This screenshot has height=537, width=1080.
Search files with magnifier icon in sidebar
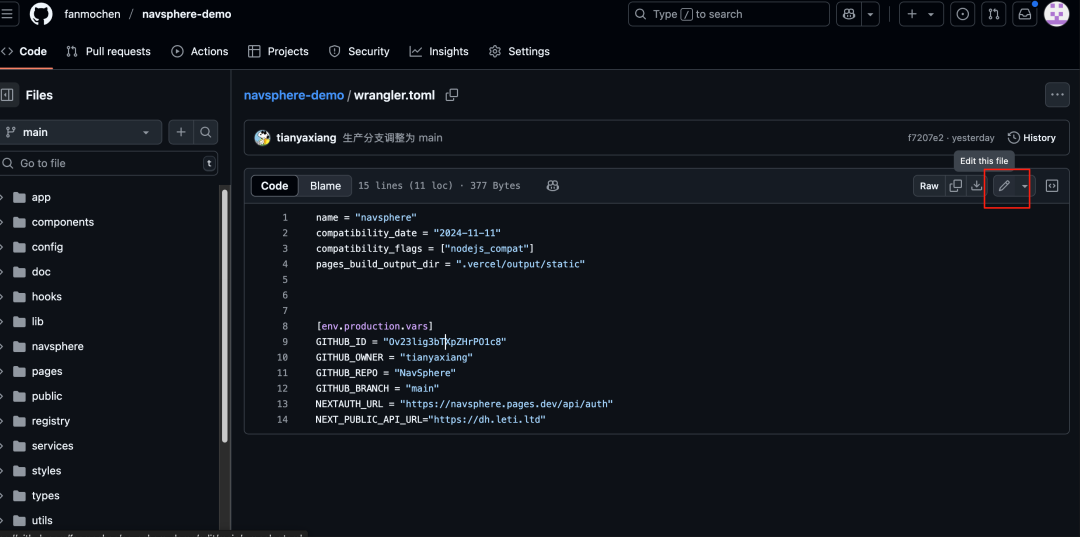point(205,132)
